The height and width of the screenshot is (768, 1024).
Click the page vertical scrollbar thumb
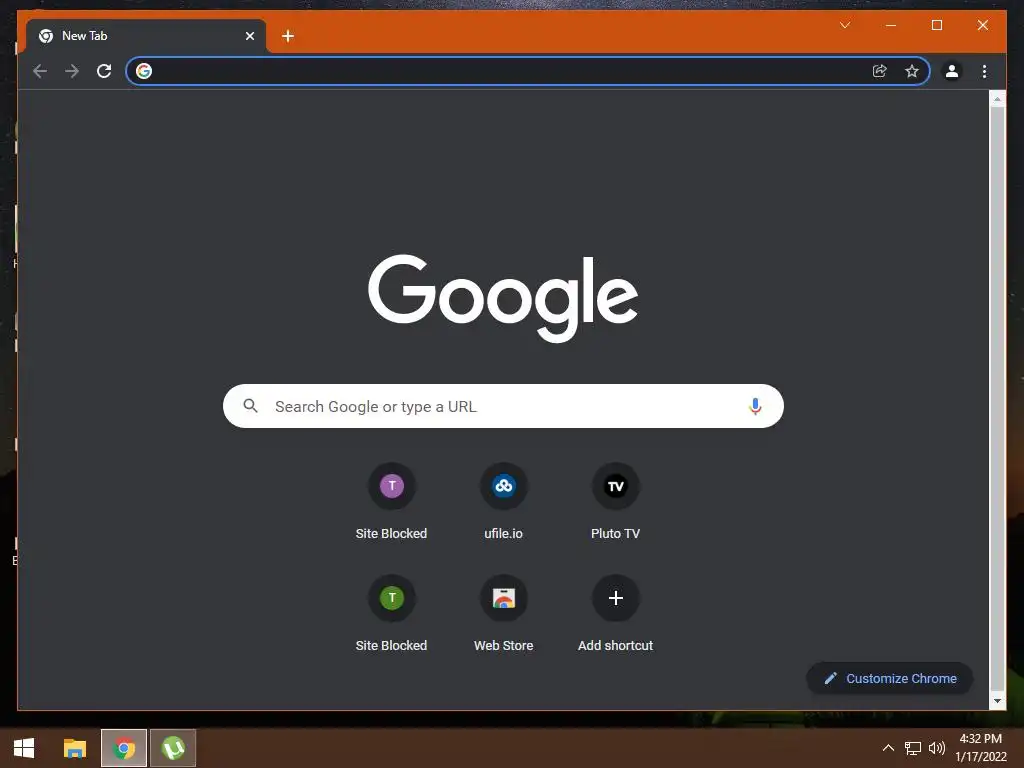[x=997, y=398]
